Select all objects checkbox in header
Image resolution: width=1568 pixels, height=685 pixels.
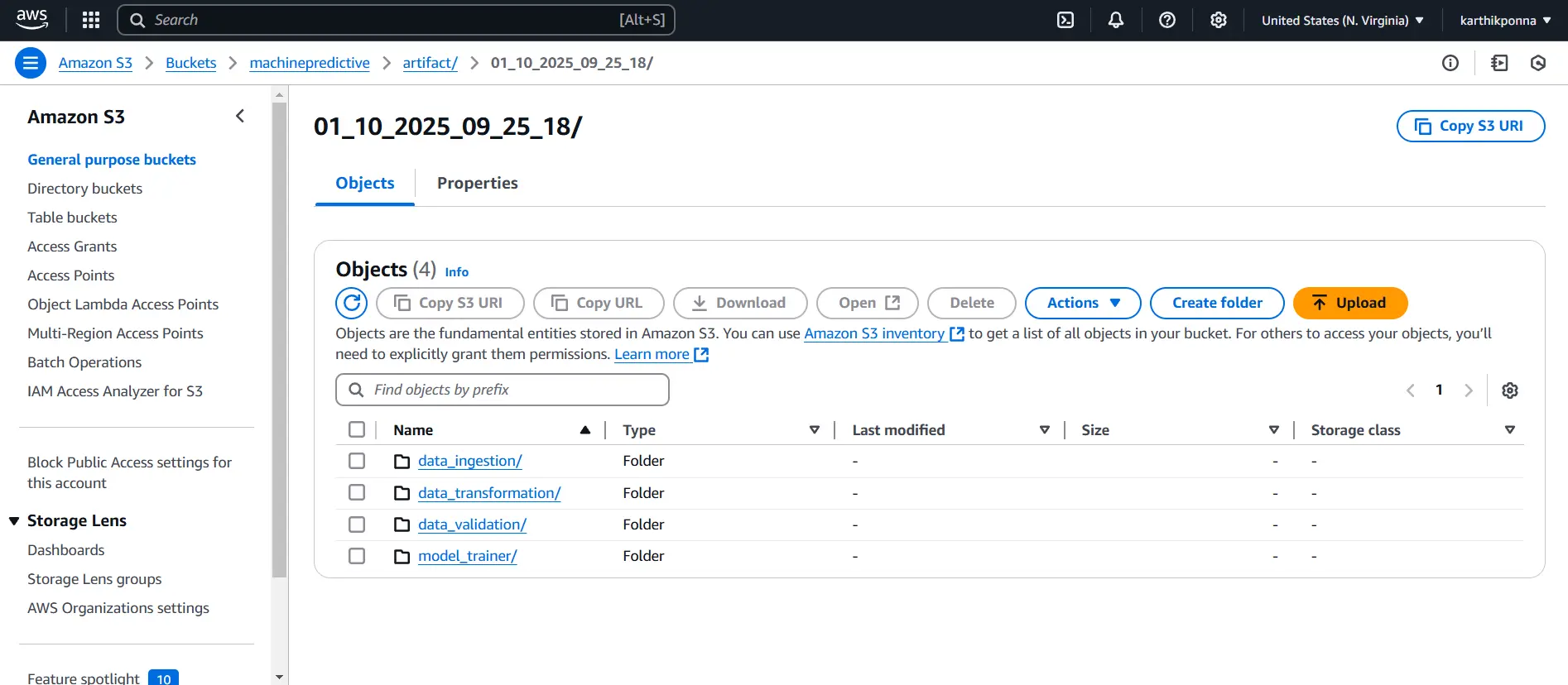point(357,430)
